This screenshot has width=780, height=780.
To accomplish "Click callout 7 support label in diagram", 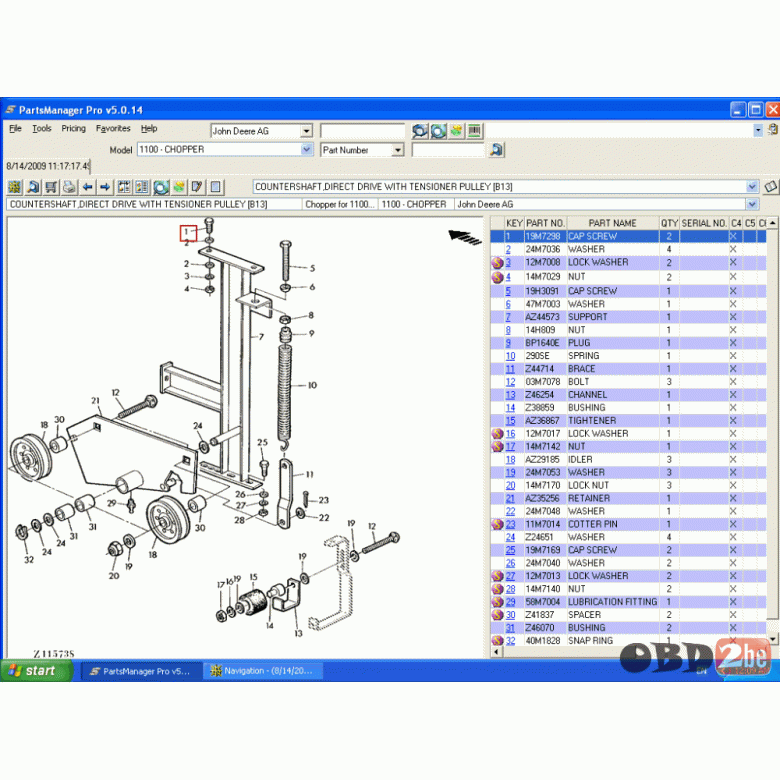I will pos(261,337).
